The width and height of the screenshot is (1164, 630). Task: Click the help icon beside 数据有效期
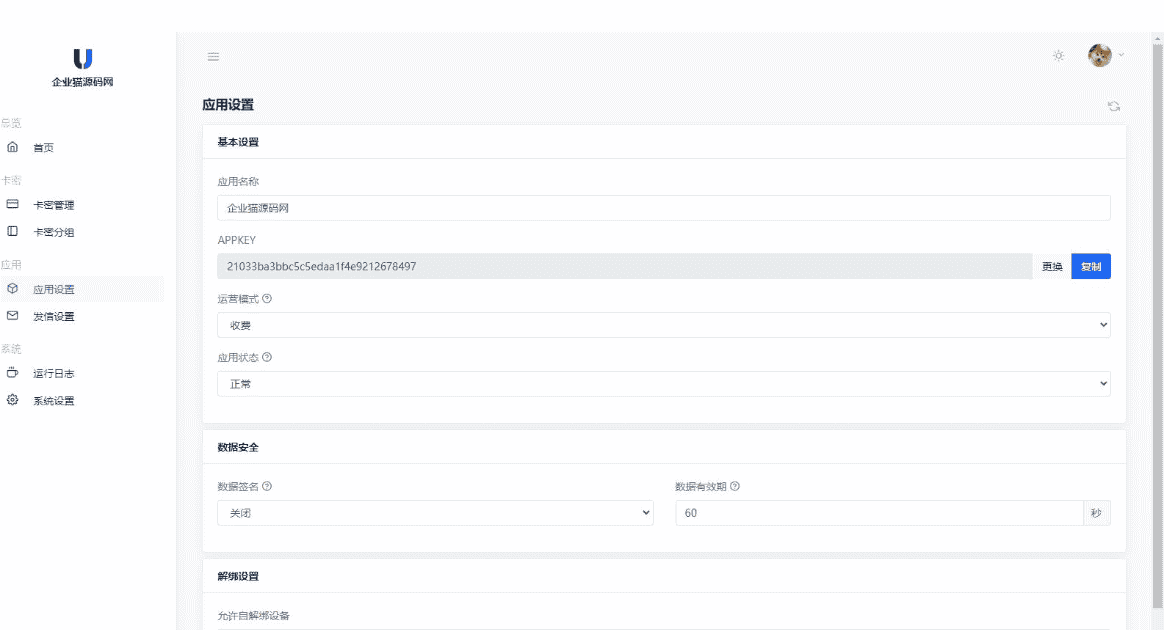pyautogui.click(x=735, y=487)
